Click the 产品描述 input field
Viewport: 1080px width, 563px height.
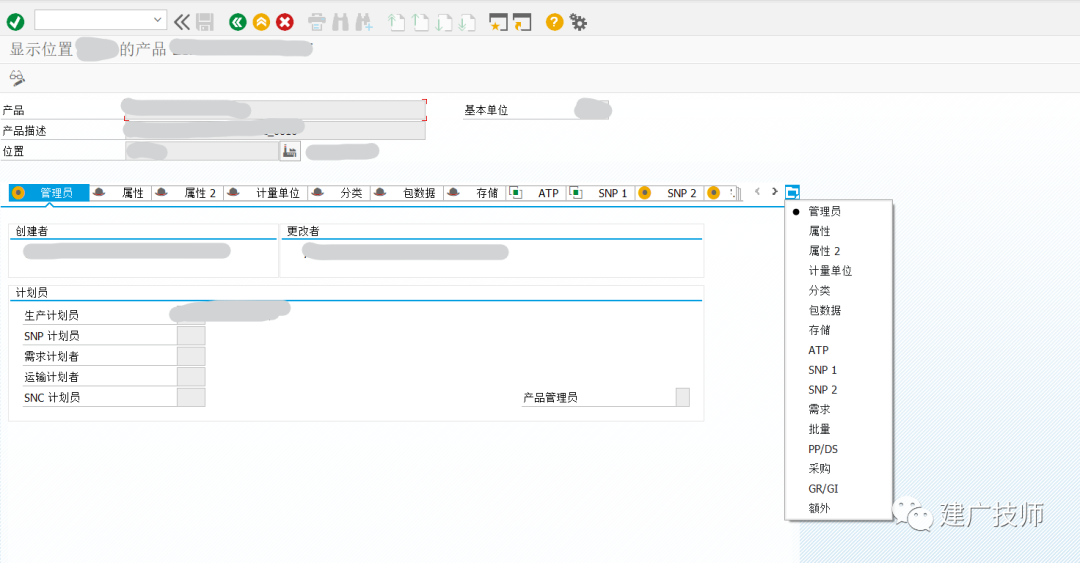click(275, 130)
